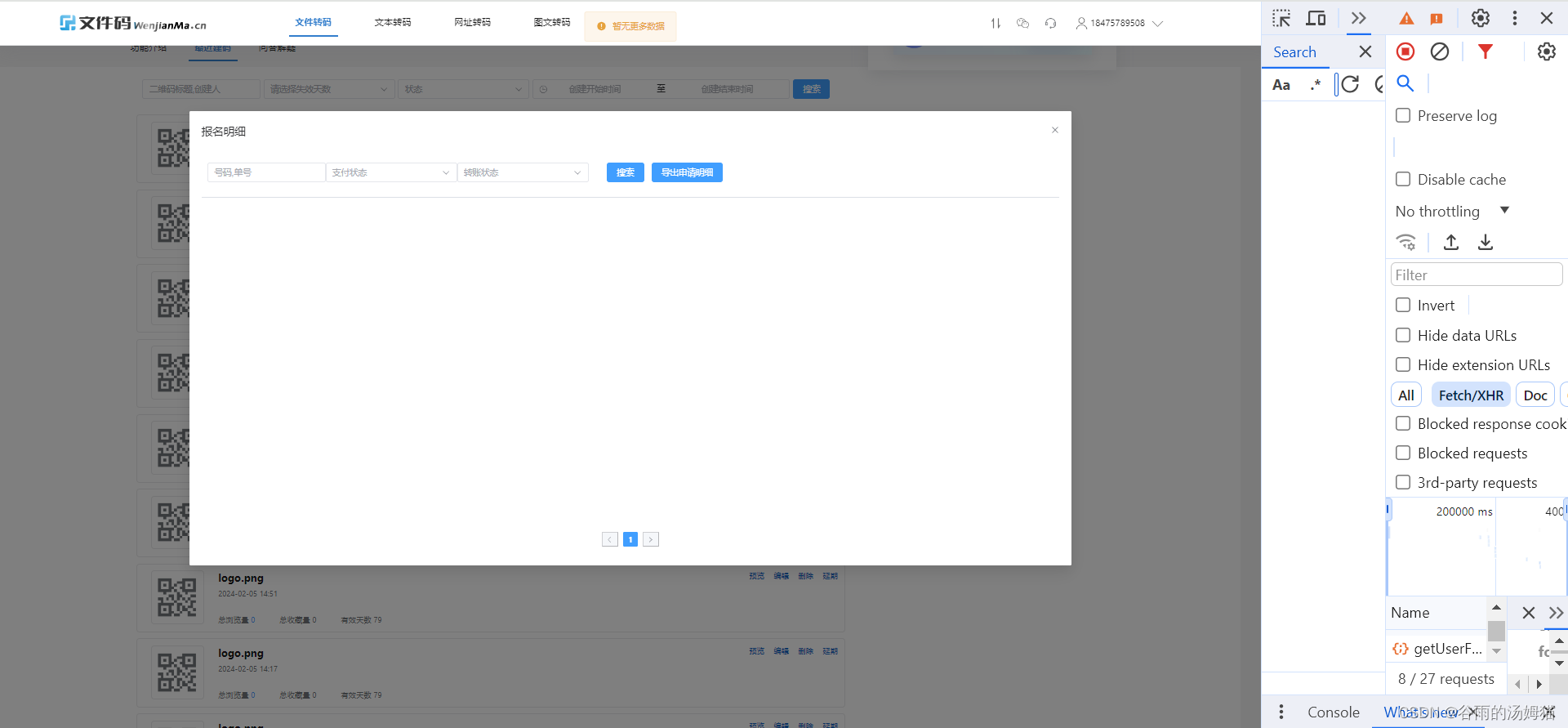This screenshot has height=728, width=1568.
Task: Open the 请选择失效天数 dropdown behind dialog
Action: 329,89
